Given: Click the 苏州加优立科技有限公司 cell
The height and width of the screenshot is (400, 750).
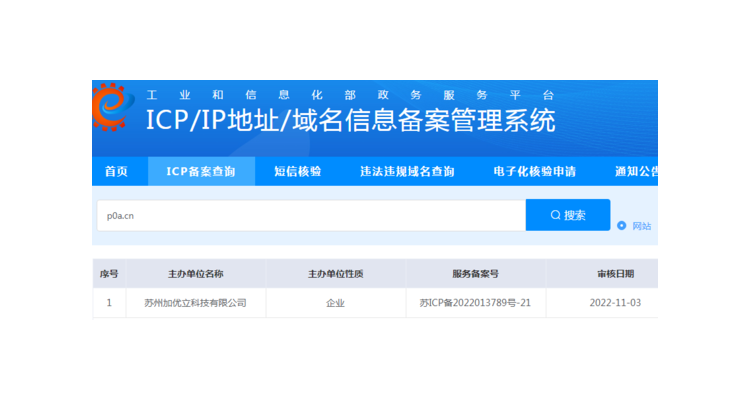Looking at the screenshot, I should point(196,303).
